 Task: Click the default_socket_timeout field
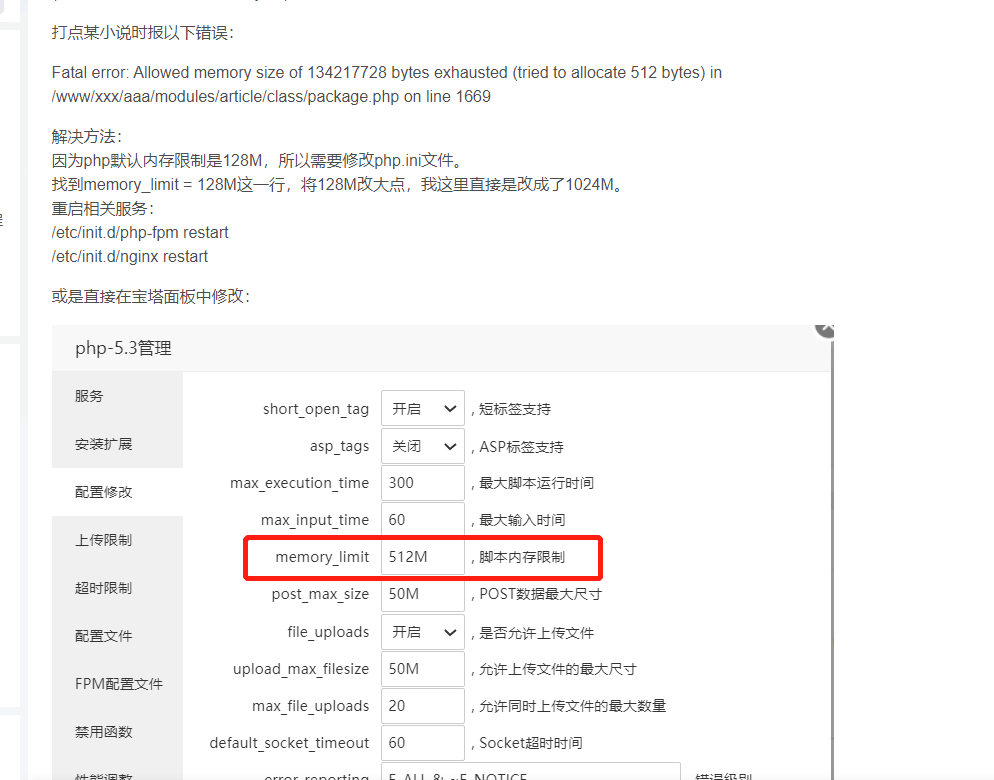tap(422, 743)
